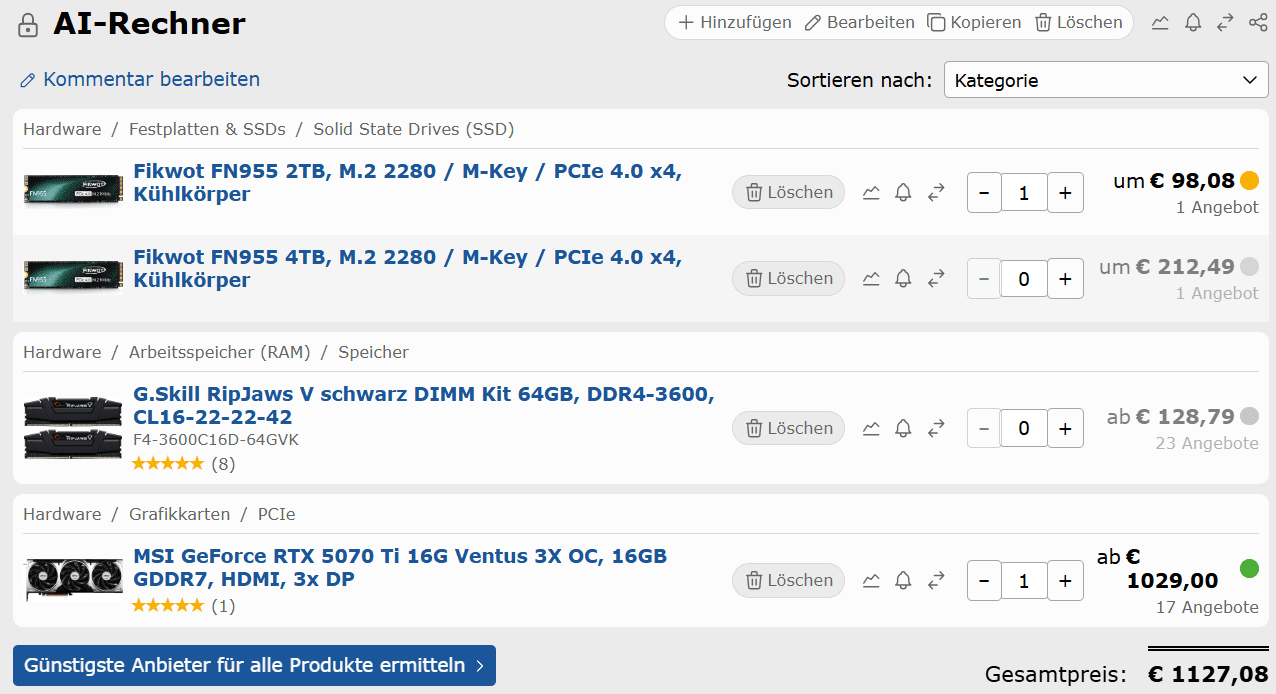Image resolution: width=1276 pixels, height=694 pixels.
Task: Increase quantity of MSI GeForce RTX 5070 Ti
Action: tap(1065, 581)
